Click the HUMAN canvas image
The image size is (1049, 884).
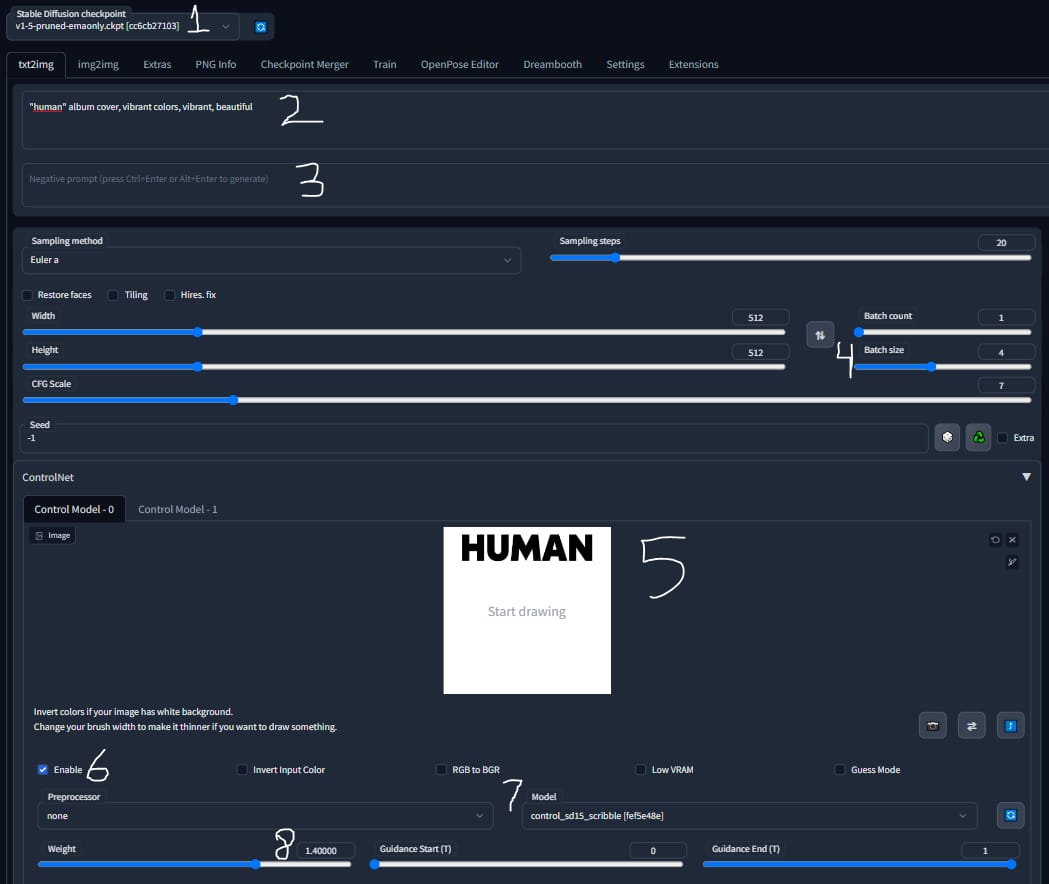point(527,610)
